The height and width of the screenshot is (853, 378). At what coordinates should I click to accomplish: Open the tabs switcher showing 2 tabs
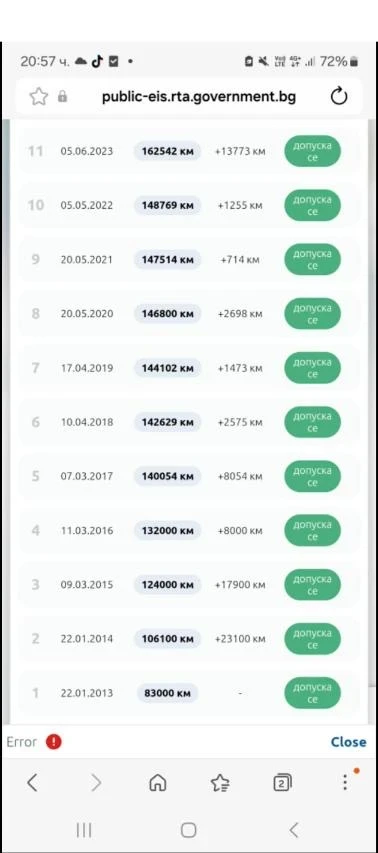point(282,783)
